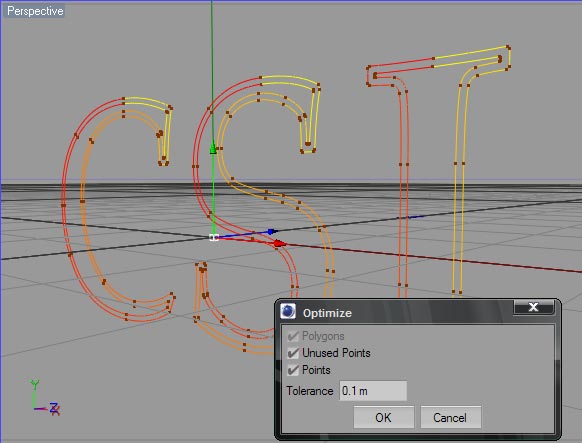Select the green Y-axis handle arrow
Screen dimensions: 582x443
tap(213, 148)
